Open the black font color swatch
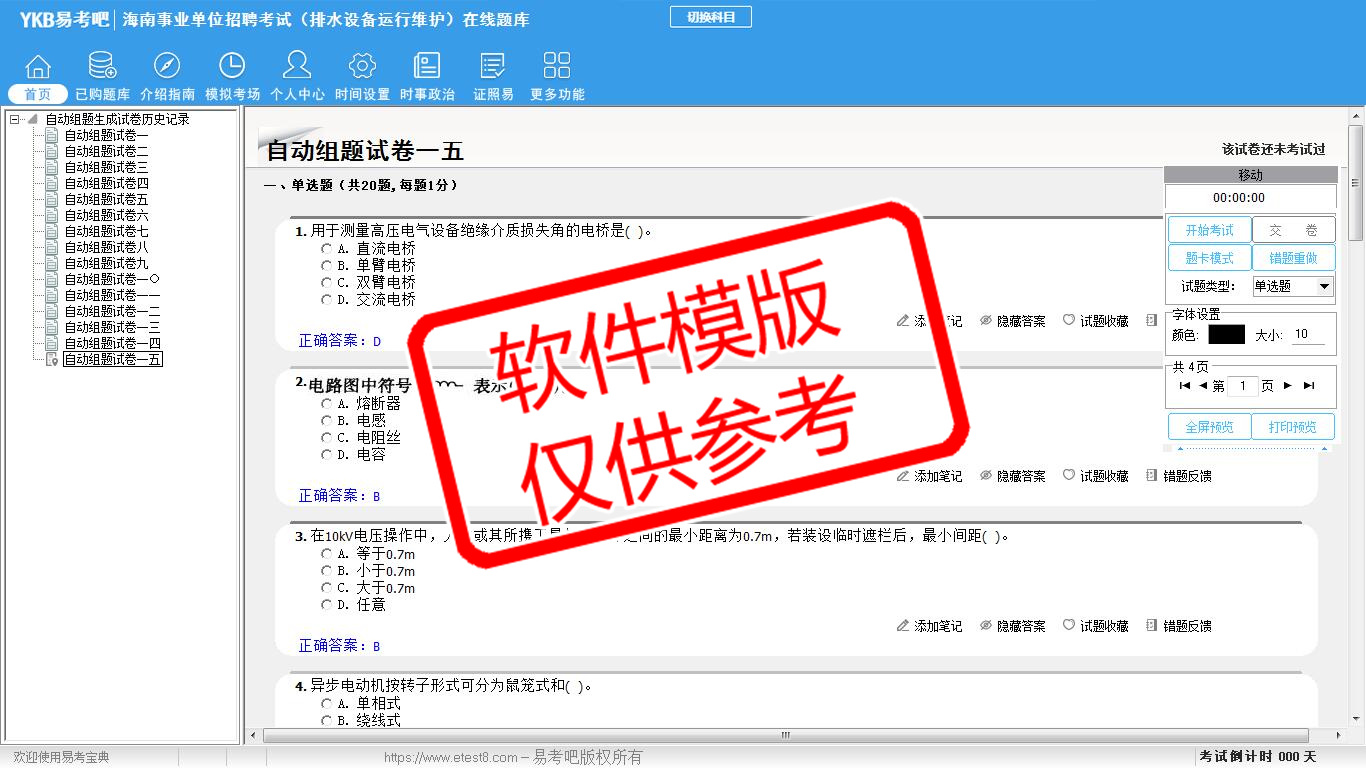 click(x=1226, y=335)
